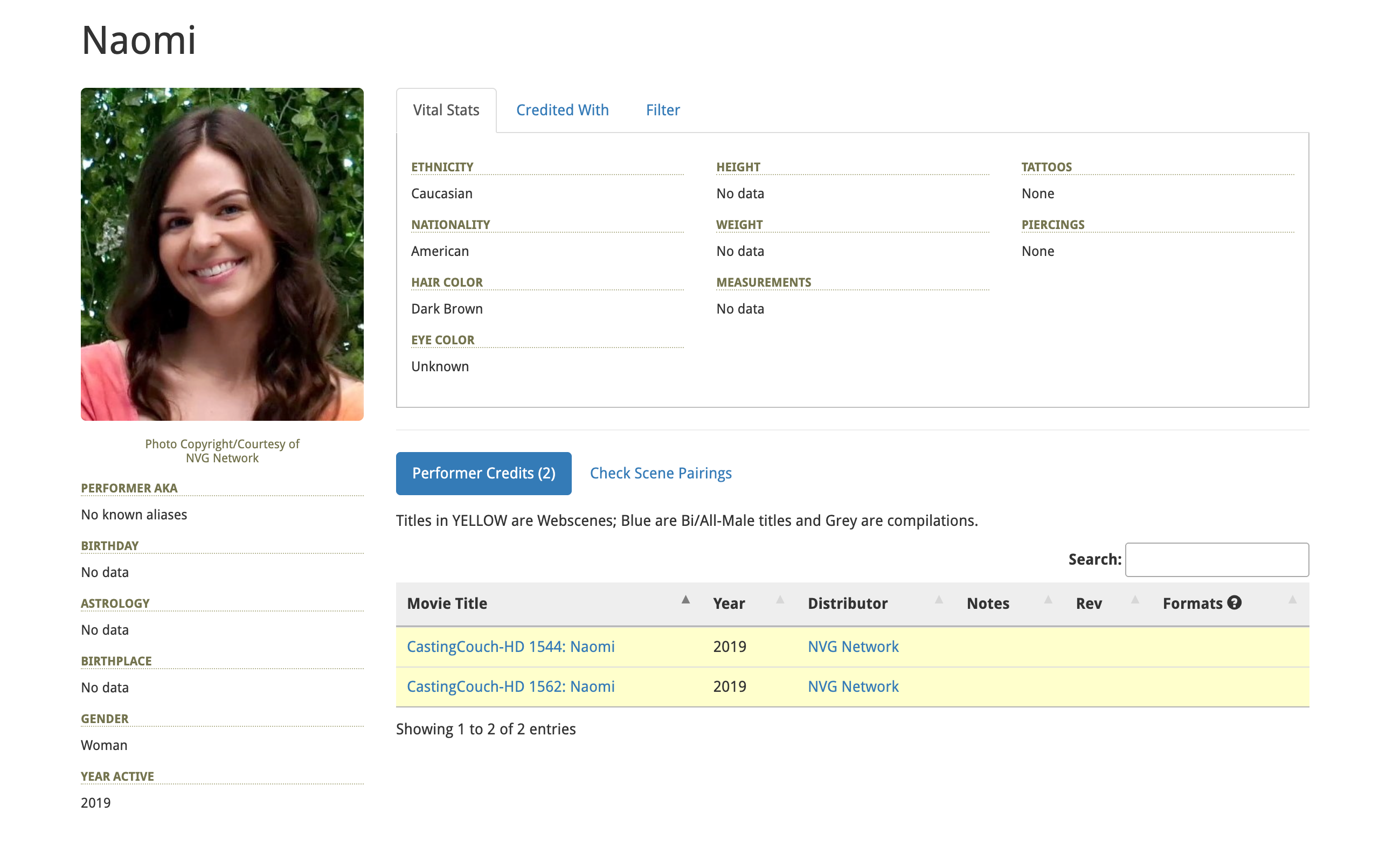Open Check Scene Pairings link
The height and width of the screenshot is (847, 1400).
660,473
